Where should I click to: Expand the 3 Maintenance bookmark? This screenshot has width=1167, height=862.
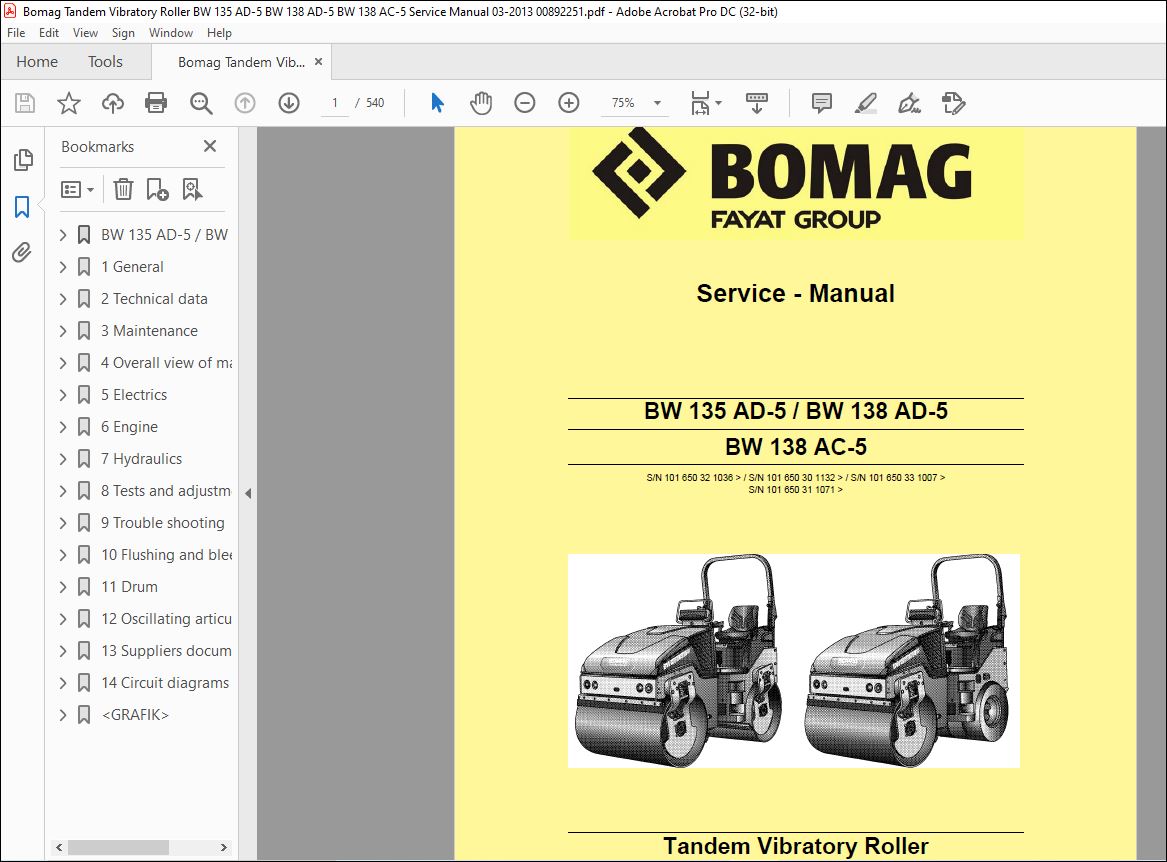click(63, 331)
